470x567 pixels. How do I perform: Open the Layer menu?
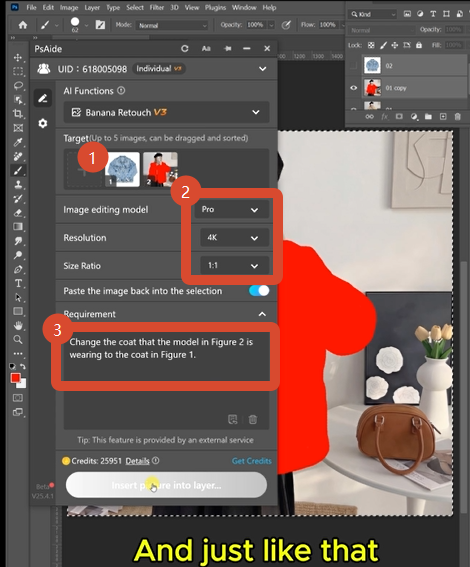(92, 8)
